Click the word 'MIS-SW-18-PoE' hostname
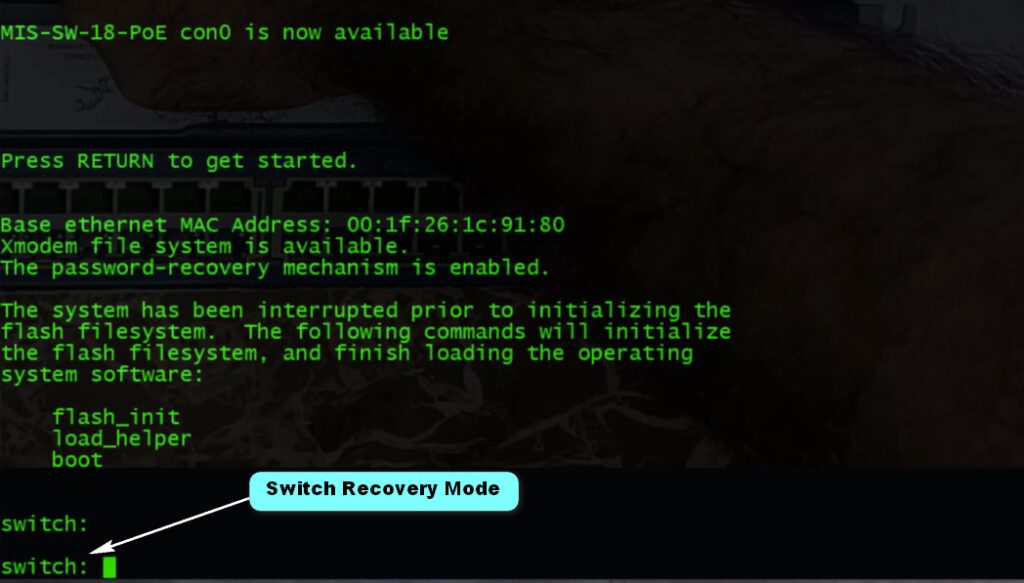The height and width of the screenshot is (583, 1024). 84,33
